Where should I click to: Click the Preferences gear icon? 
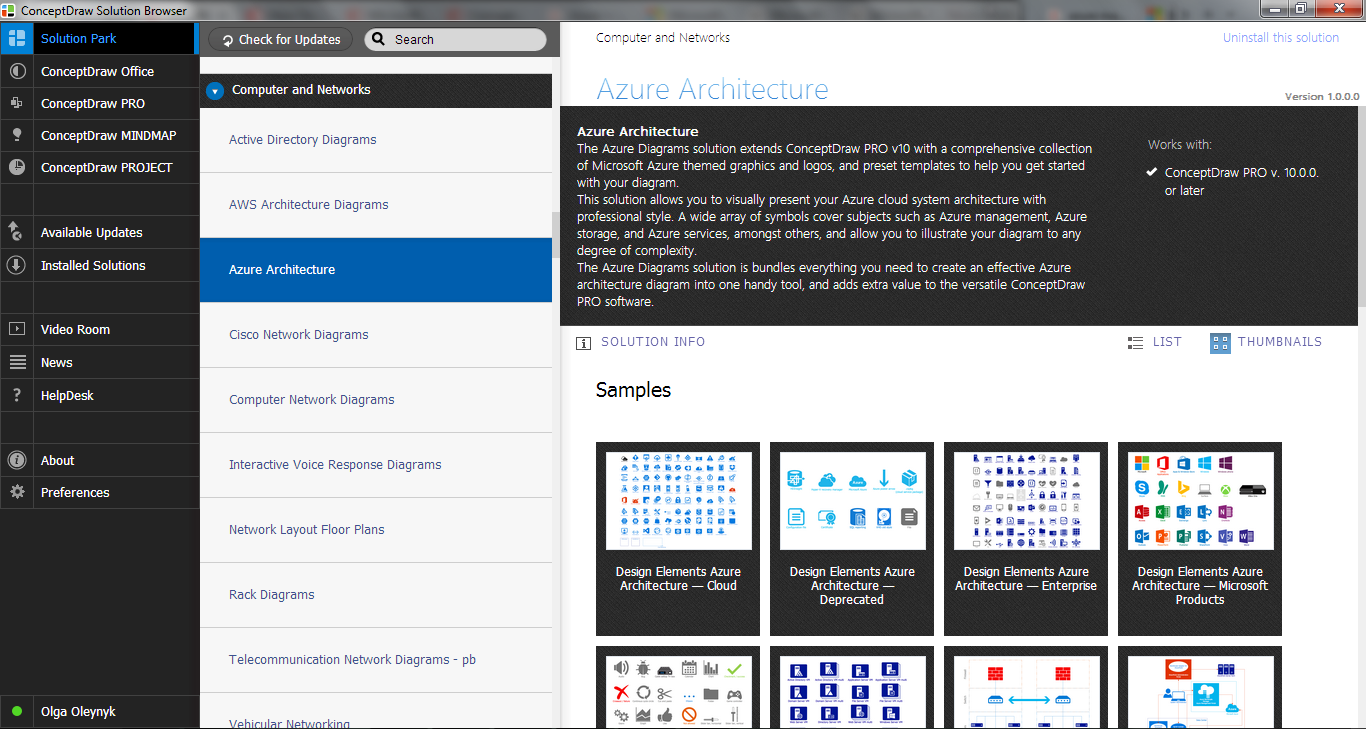coord(17,492)
